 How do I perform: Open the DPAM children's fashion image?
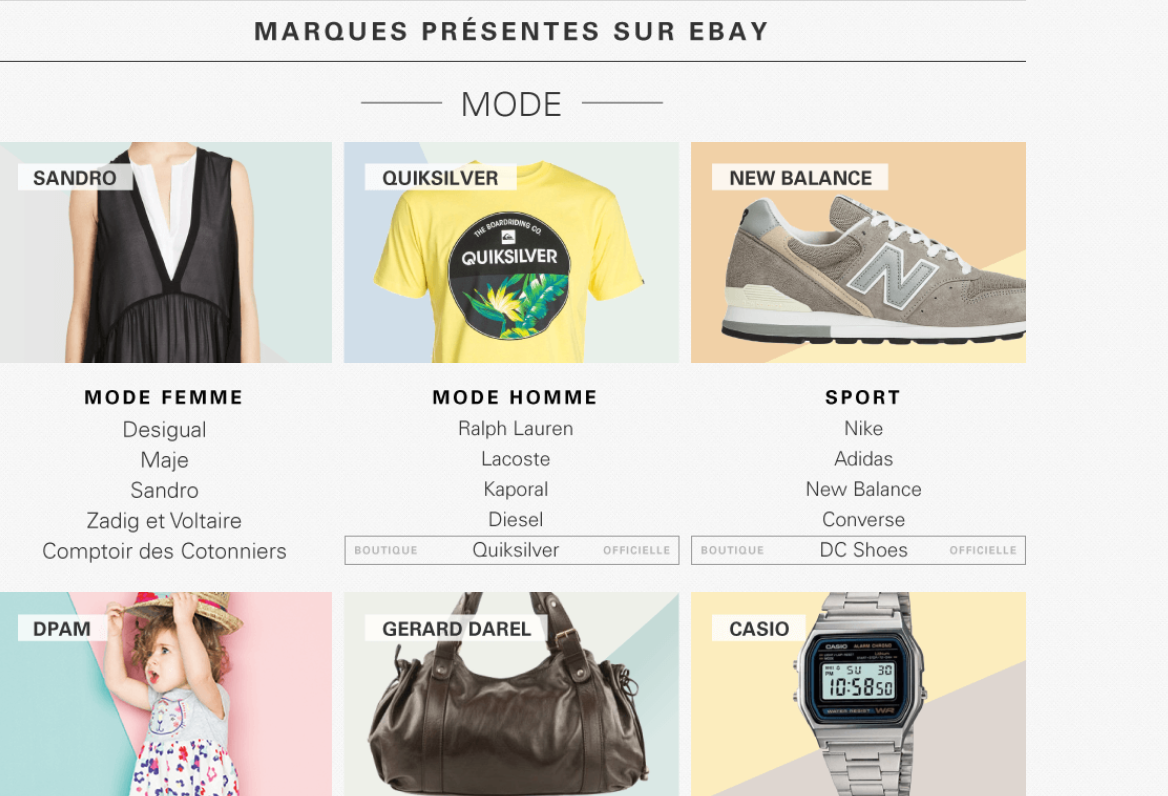pyautogui.click(x=165, y=694)
